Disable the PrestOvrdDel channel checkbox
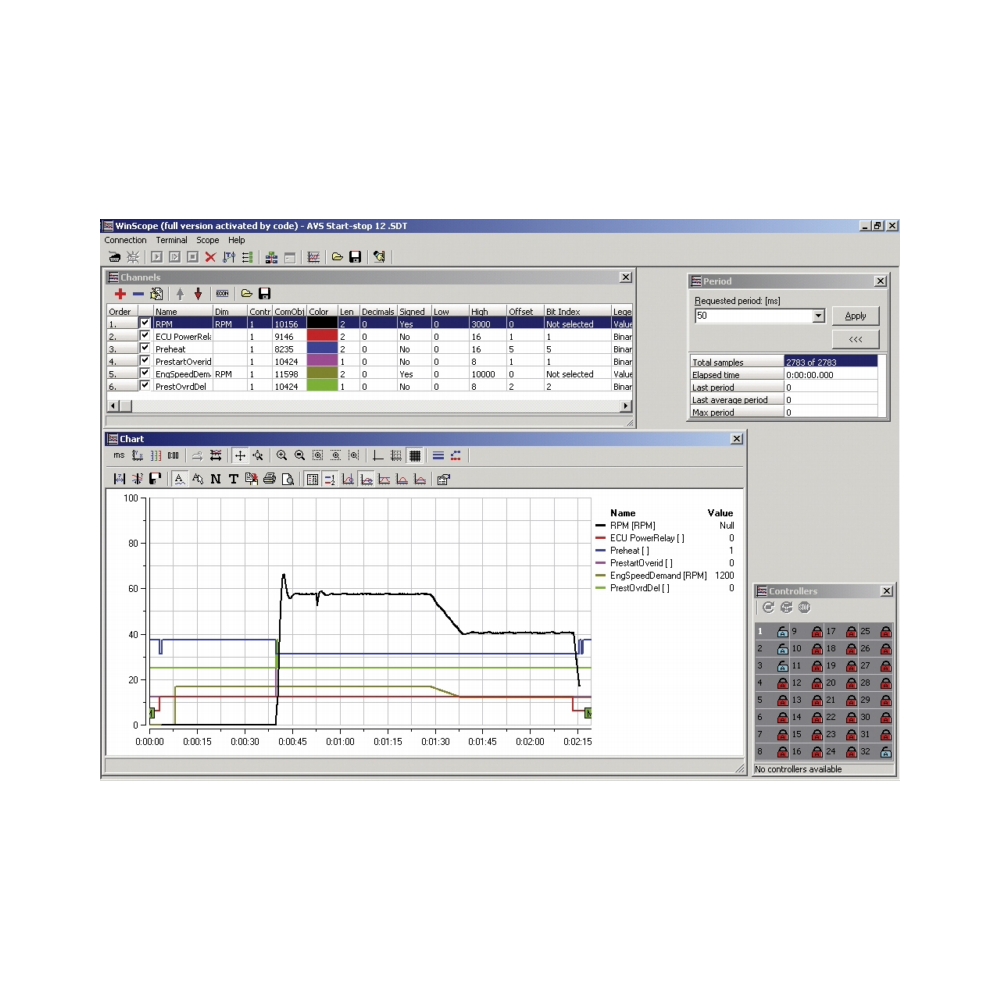This screenshot has width=1000, height=1000. [145, 385]
